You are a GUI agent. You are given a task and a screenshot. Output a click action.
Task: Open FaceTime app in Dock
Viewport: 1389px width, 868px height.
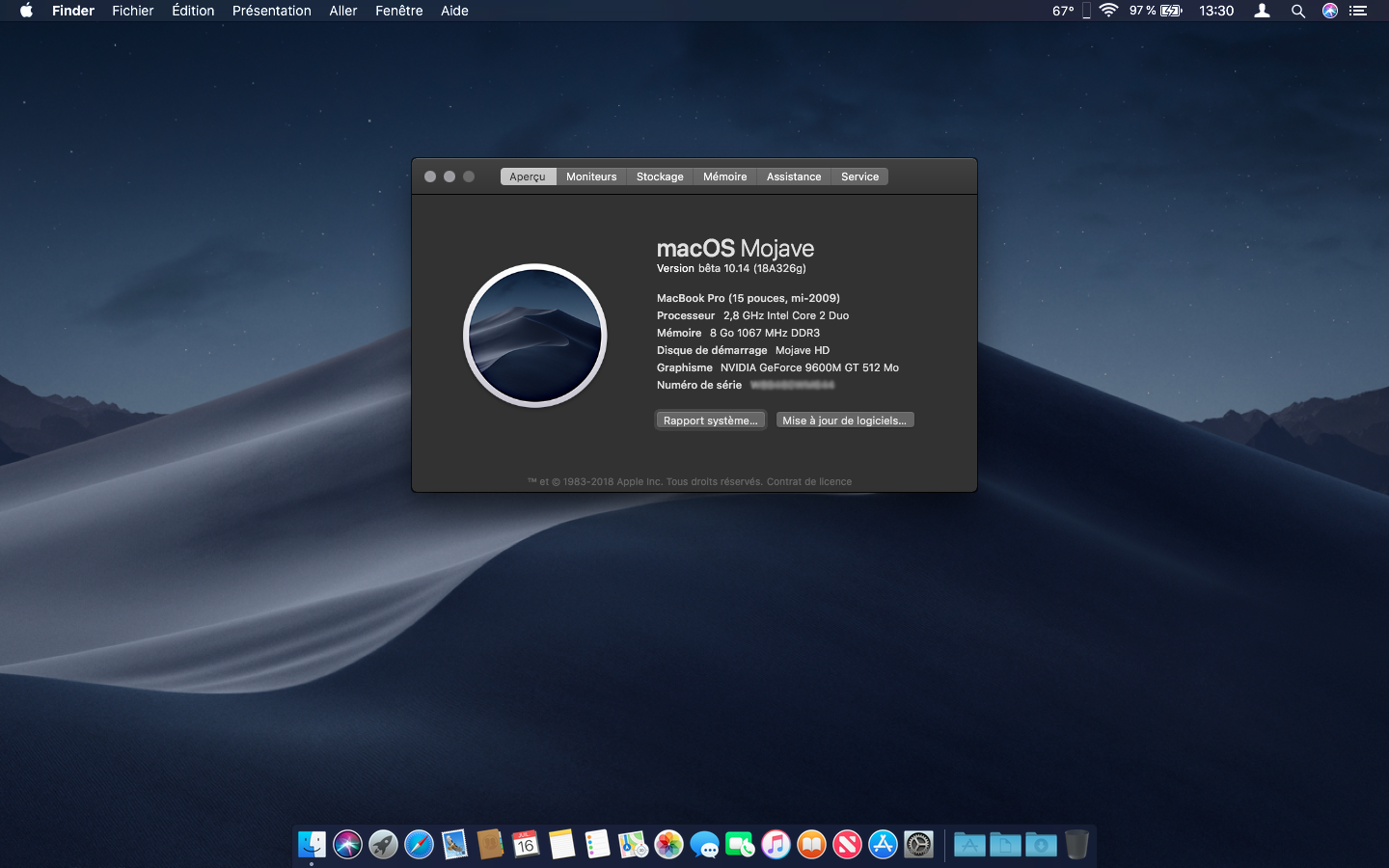(740, 845)
